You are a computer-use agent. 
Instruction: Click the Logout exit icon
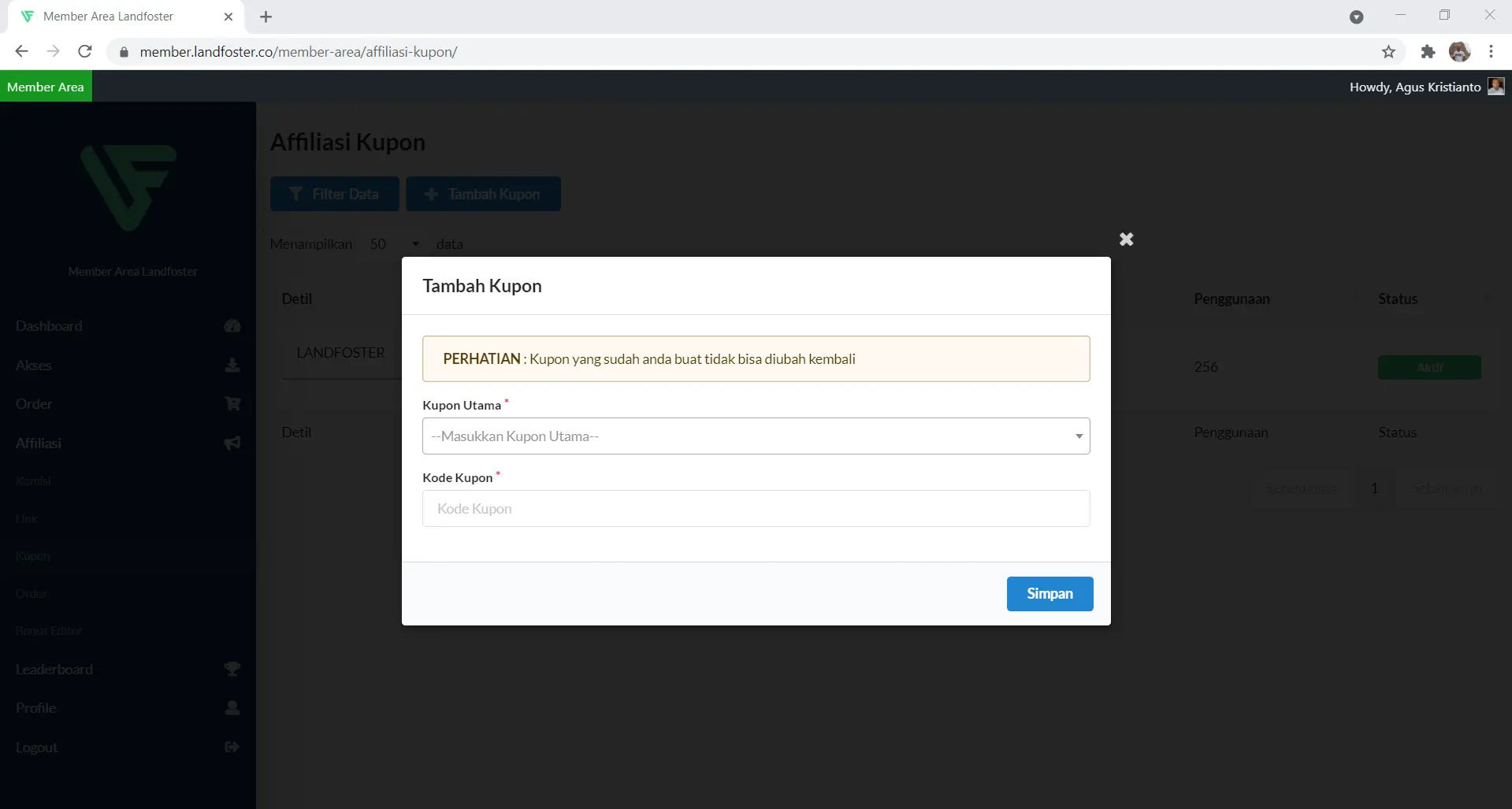232,748
